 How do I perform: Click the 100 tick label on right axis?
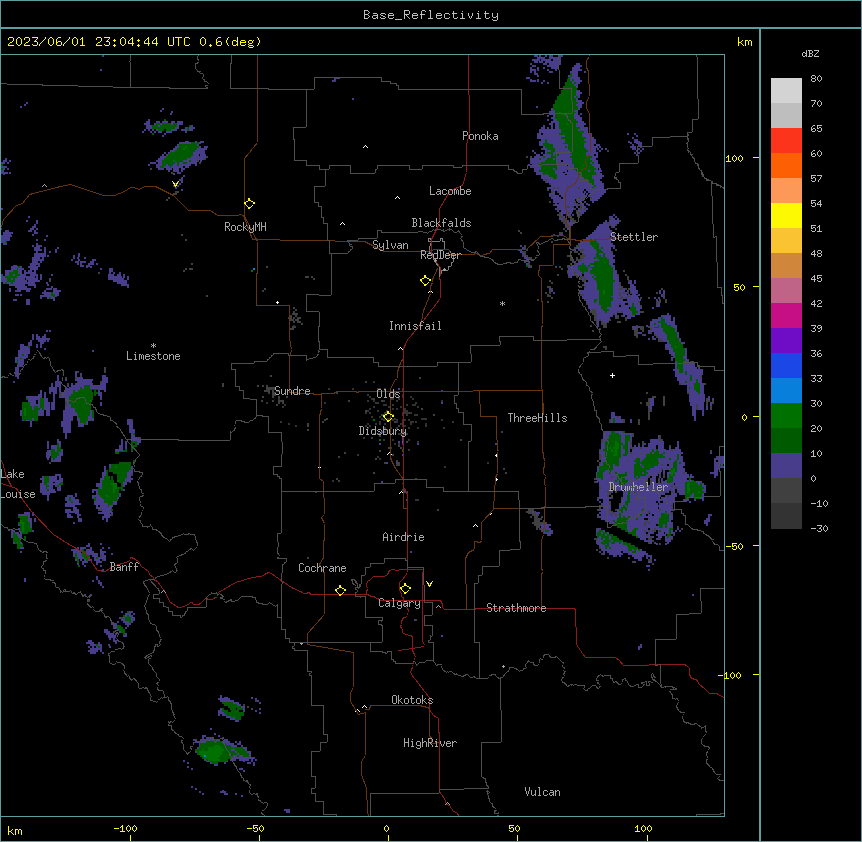734,158
